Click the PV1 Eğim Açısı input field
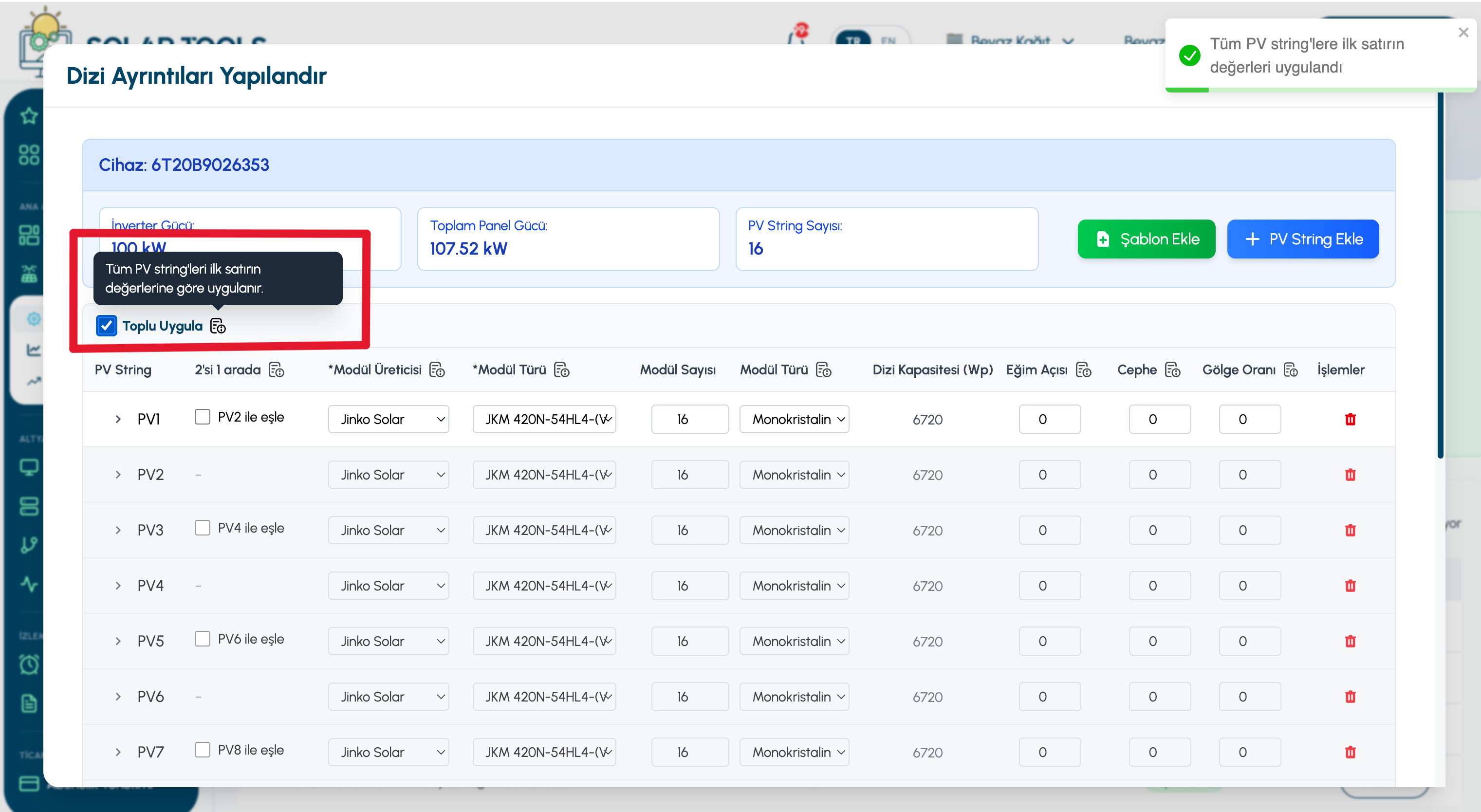 tap(1050, 419)
